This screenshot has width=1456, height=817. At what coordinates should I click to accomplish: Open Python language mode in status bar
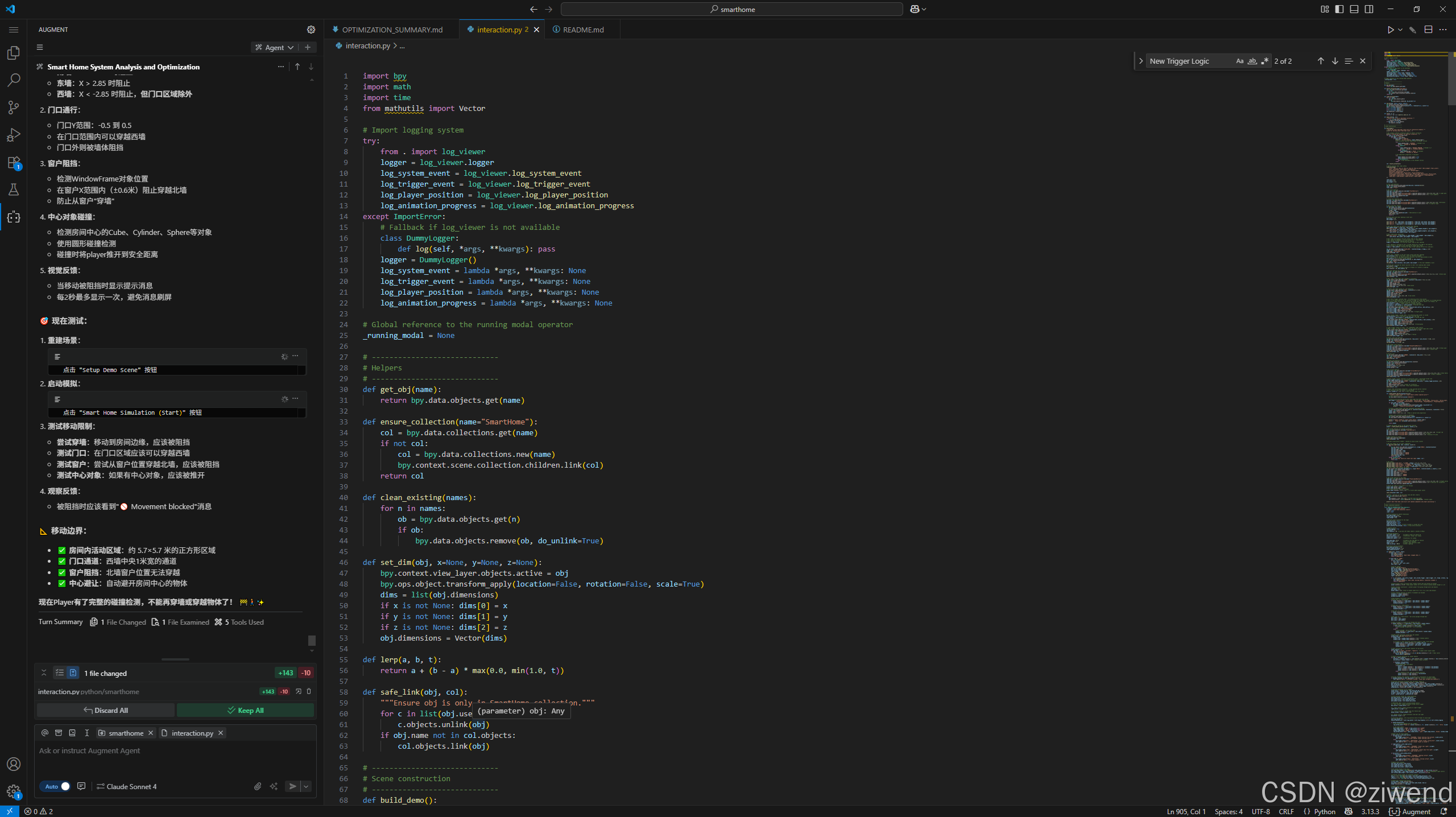click(x=1324, y=811)
